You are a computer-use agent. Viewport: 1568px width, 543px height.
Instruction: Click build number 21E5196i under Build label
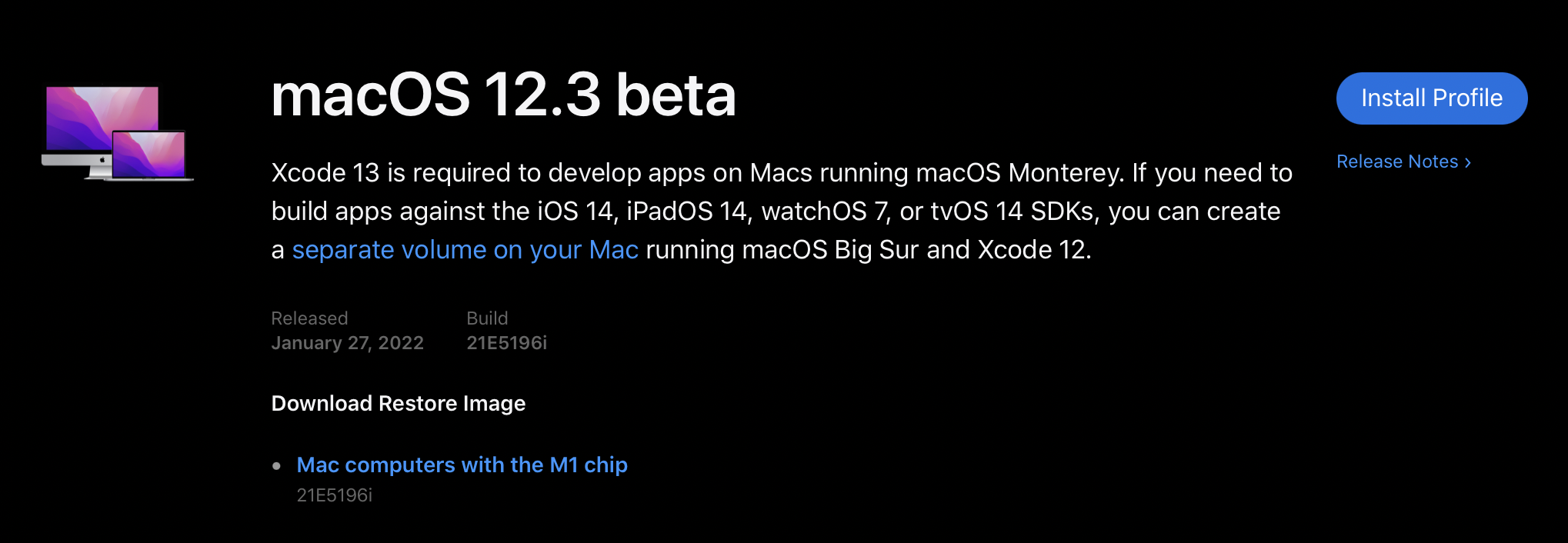(506, 343)
